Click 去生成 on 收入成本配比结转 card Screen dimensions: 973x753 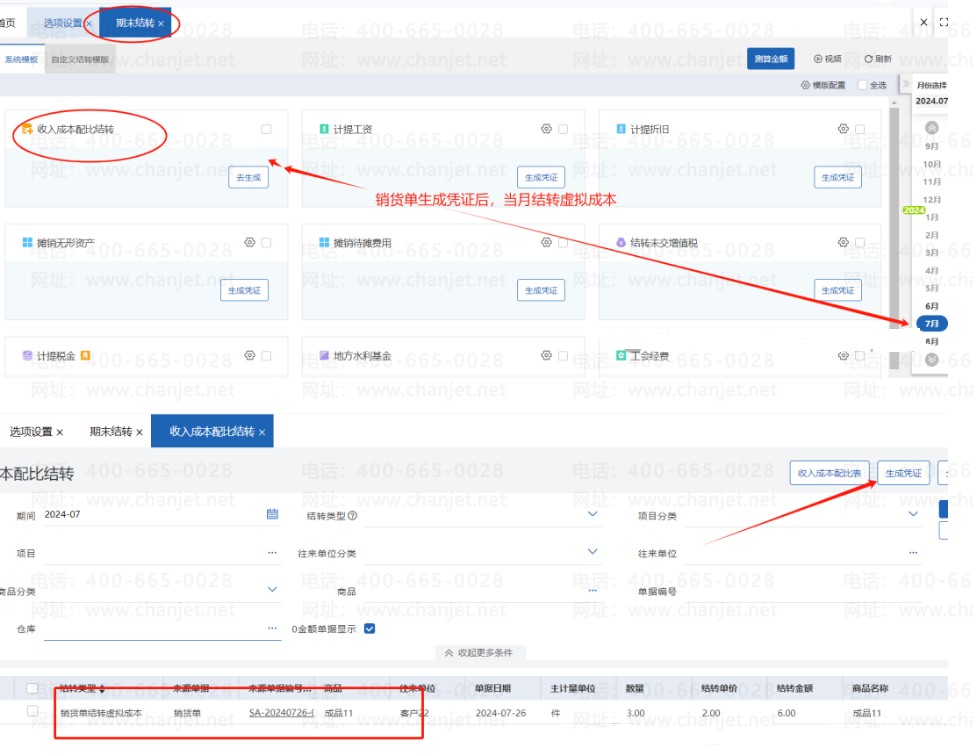point(248,178)
